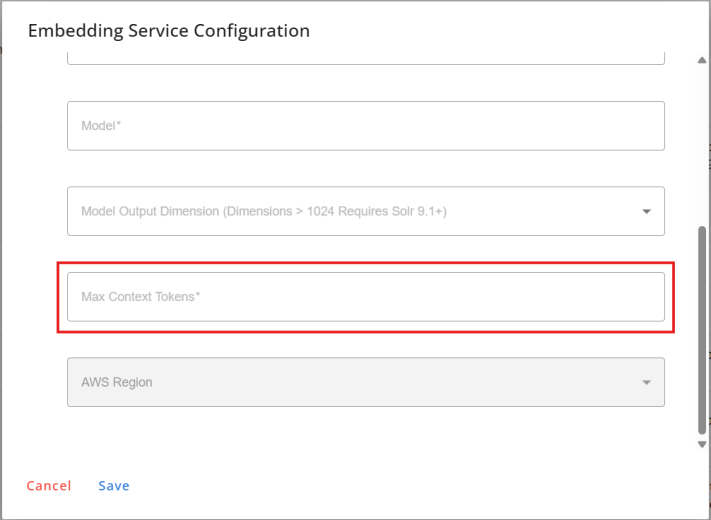Click the 'AWS Region' label text
Viewport: 711px width, 520px height.
click(x=116, y=382)
